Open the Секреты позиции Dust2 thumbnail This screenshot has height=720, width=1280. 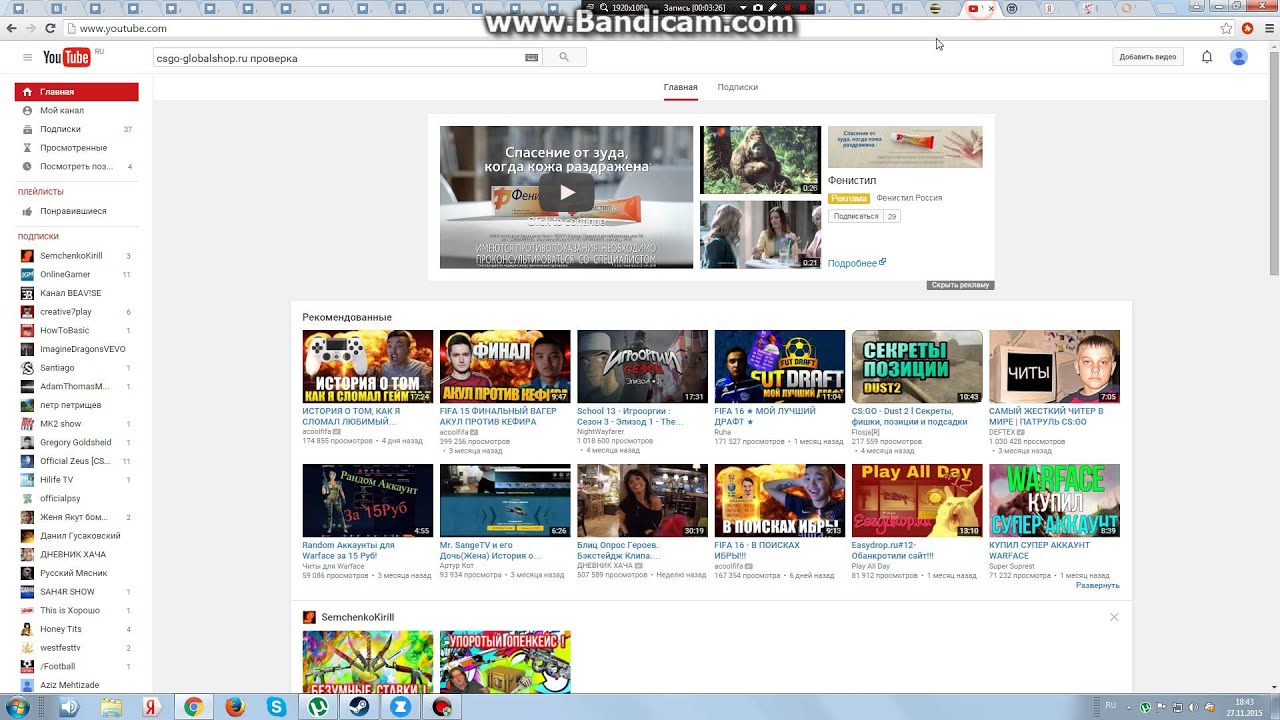(x=917, y=366)
